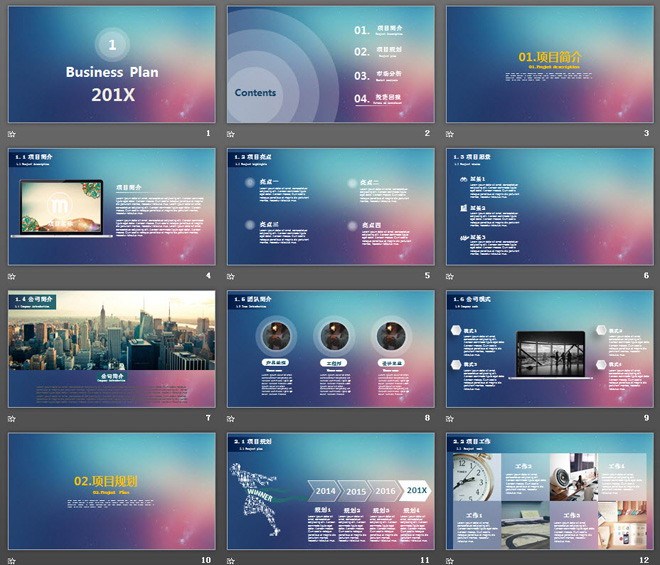Select slide 4 with the laptop image
The image size is (660, 565).
tap(111, 206)
